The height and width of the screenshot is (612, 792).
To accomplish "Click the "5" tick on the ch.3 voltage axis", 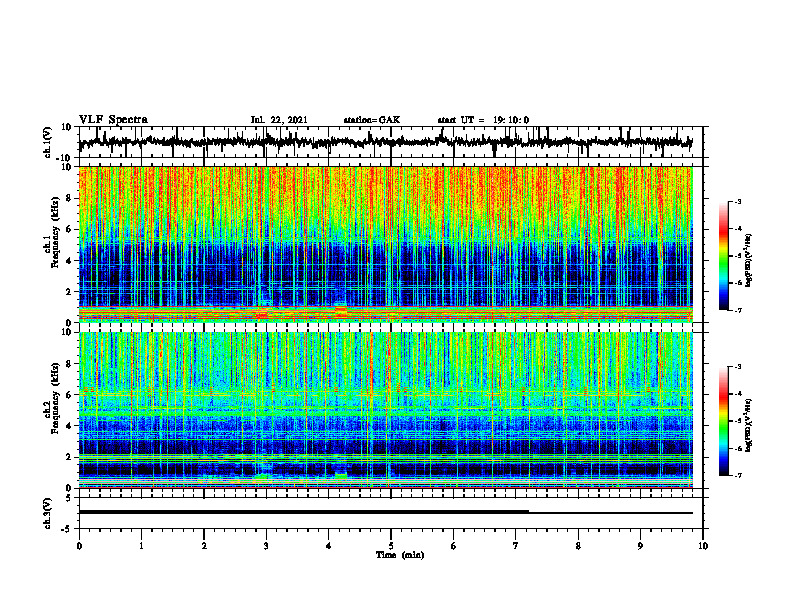I will coord(70,498).
